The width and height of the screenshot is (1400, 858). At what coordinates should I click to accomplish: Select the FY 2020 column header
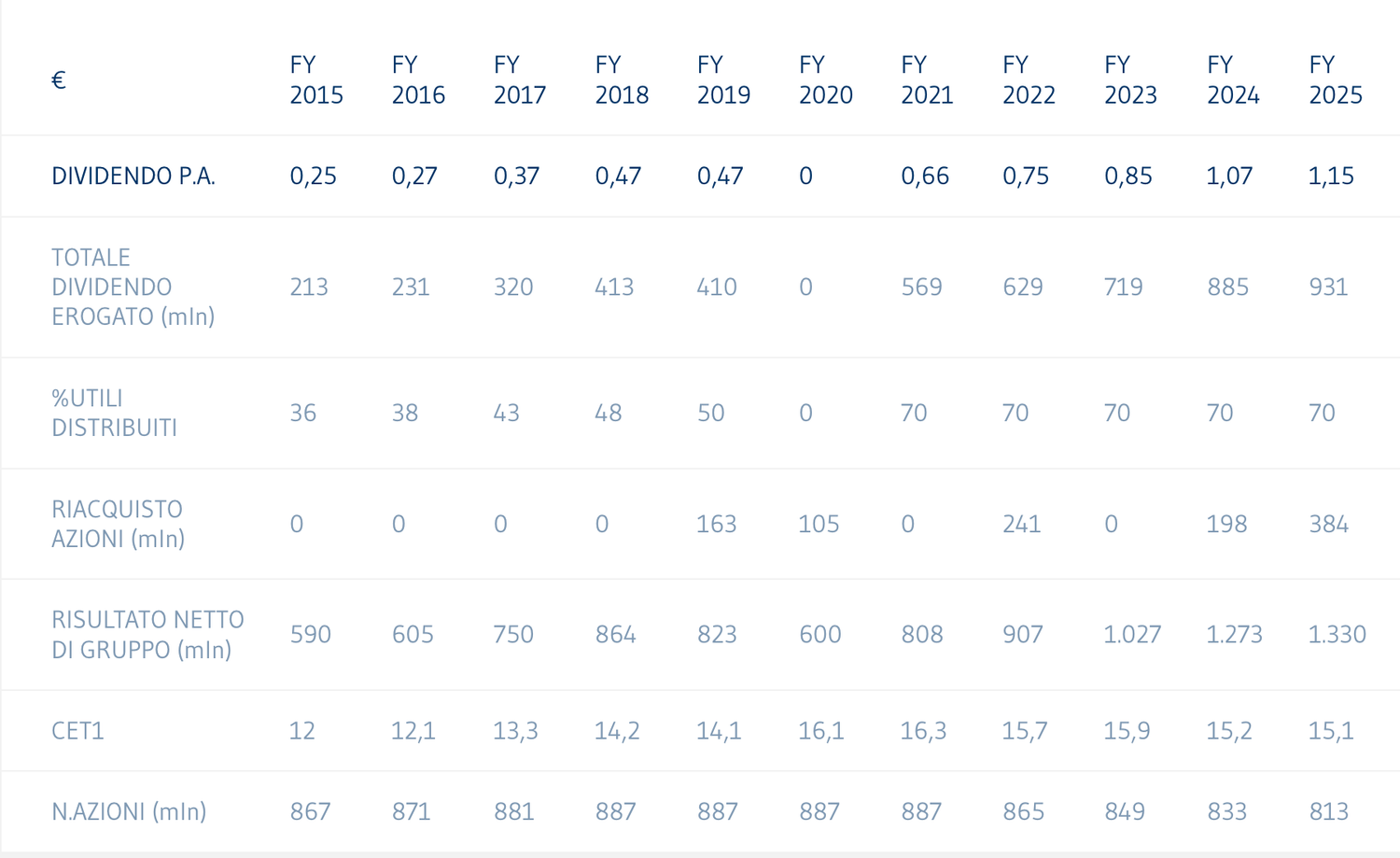point(826,79)
